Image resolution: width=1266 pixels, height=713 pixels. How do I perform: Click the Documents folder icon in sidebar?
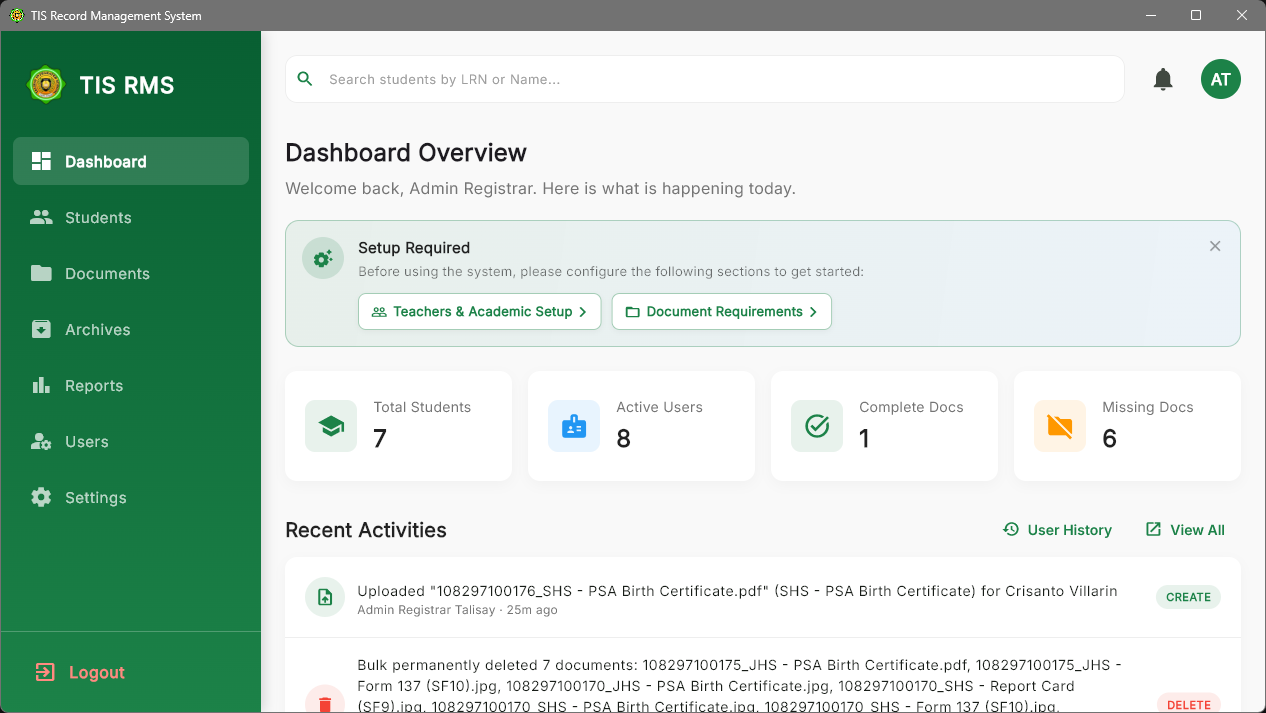[41, 273]
